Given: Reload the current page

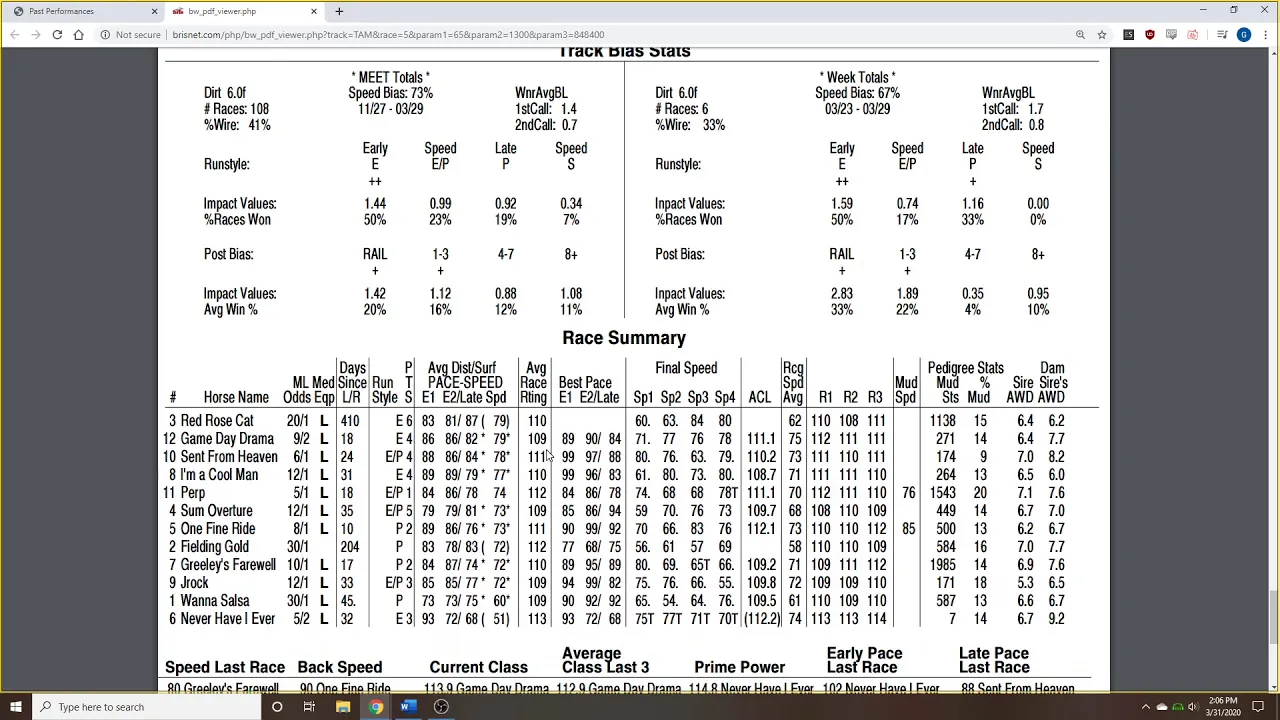Looking at the screenshot, I should point(57,35).
